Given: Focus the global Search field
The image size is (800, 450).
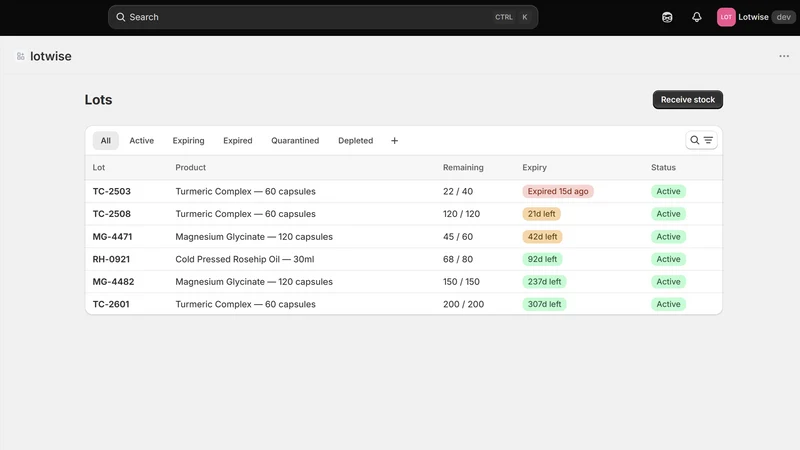Looking at the screenshot, I should point(323,17).
